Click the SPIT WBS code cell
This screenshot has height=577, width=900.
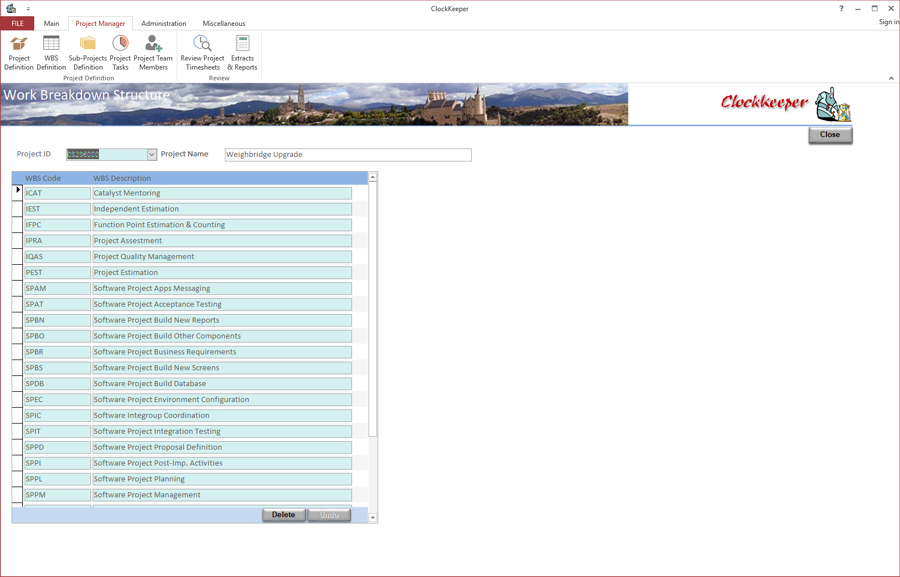[x=57, y=431]
